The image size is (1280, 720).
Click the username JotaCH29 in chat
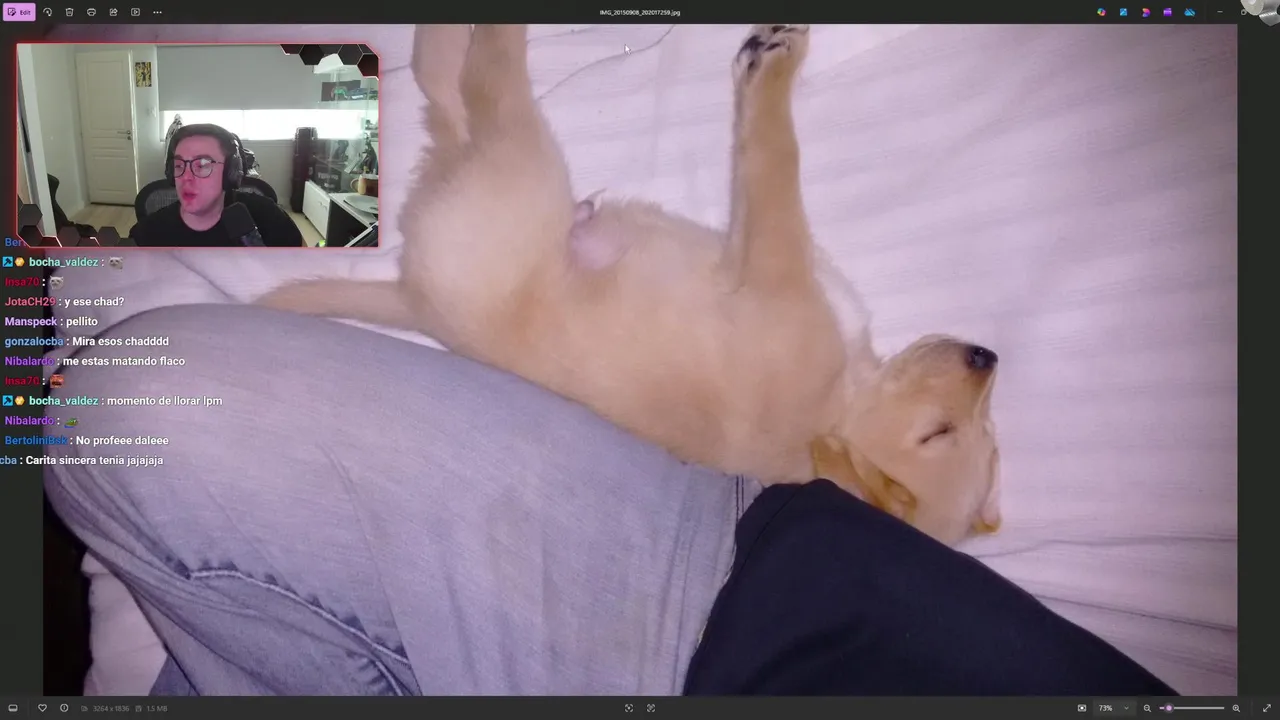(x=30, y=302)
